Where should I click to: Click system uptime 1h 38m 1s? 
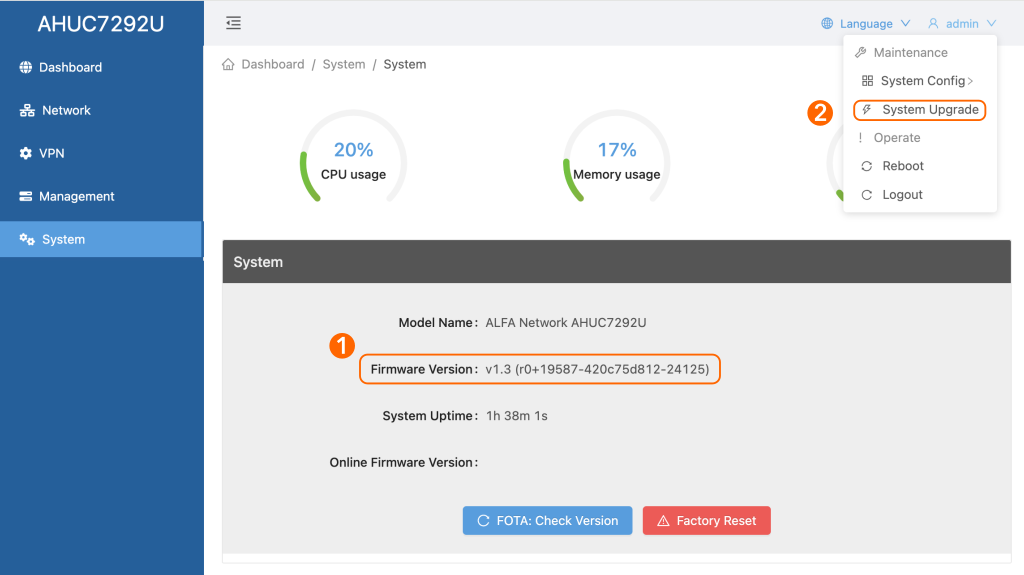point(517,416)
